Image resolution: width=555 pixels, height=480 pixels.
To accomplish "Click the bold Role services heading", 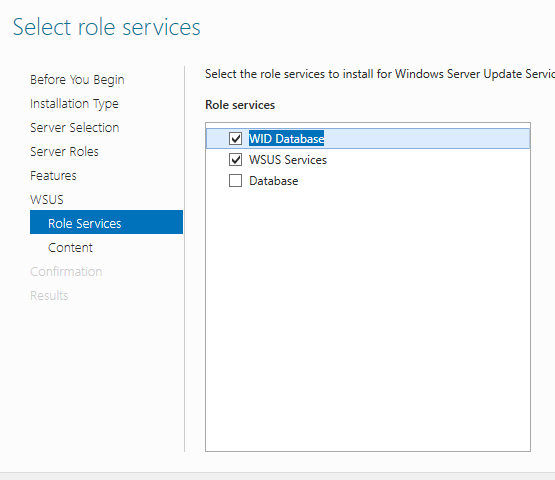I will 240,105.
